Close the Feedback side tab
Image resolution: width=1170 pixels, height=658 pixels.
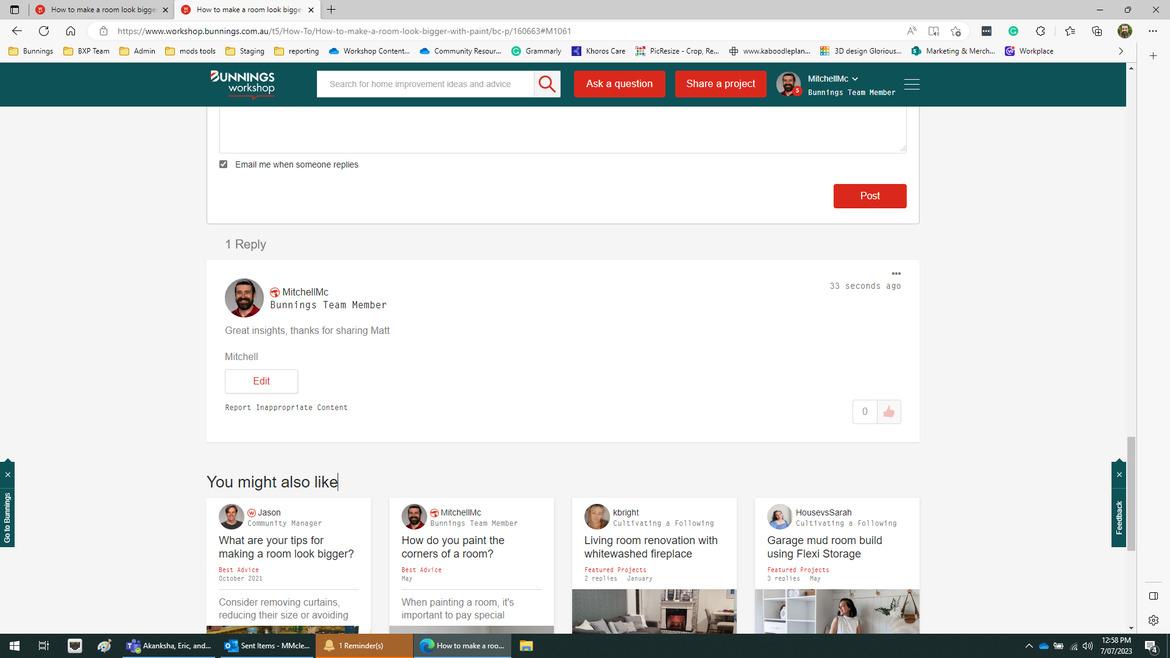[x=1119, y=474]
